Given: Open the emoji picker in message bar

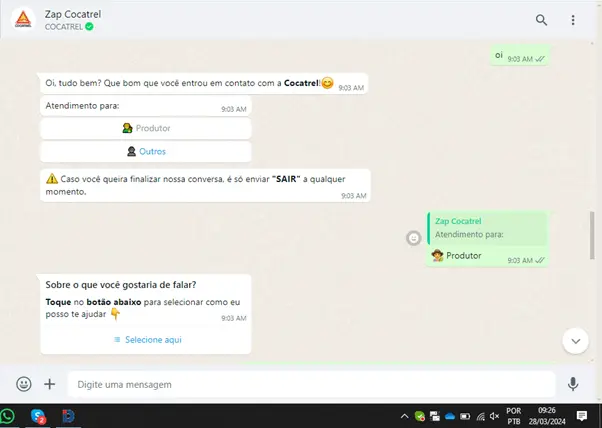Looking at the screenshot, I should [24, 384].
